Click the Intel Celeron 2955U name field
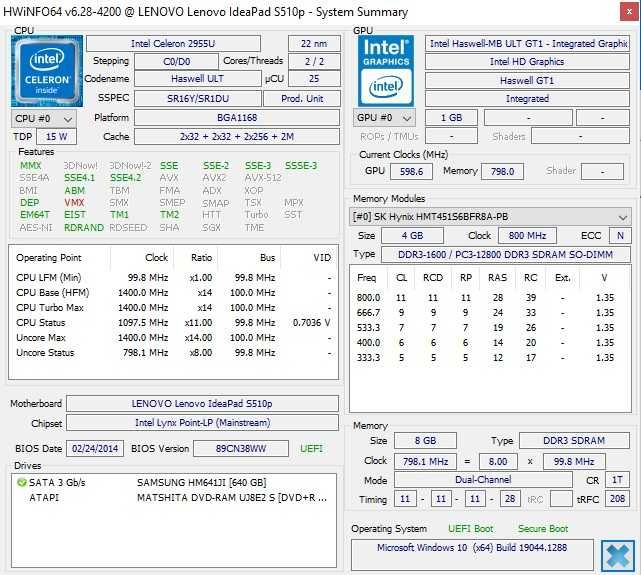Screen dimensions: 641x575 coord(173,44)
